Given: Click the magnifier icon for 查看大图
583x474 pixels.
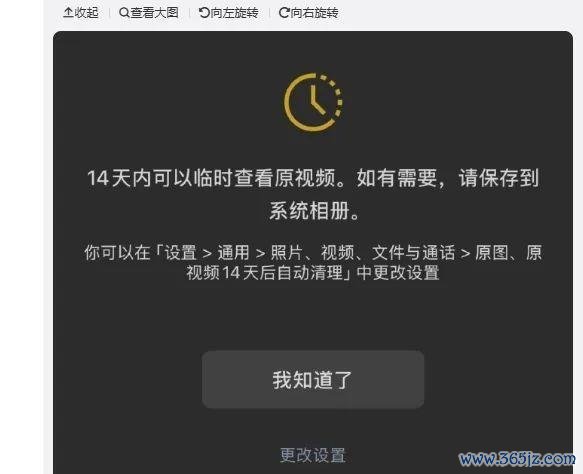Looking at the screenshot, I should pyautogui.click(x=124, y=13).
